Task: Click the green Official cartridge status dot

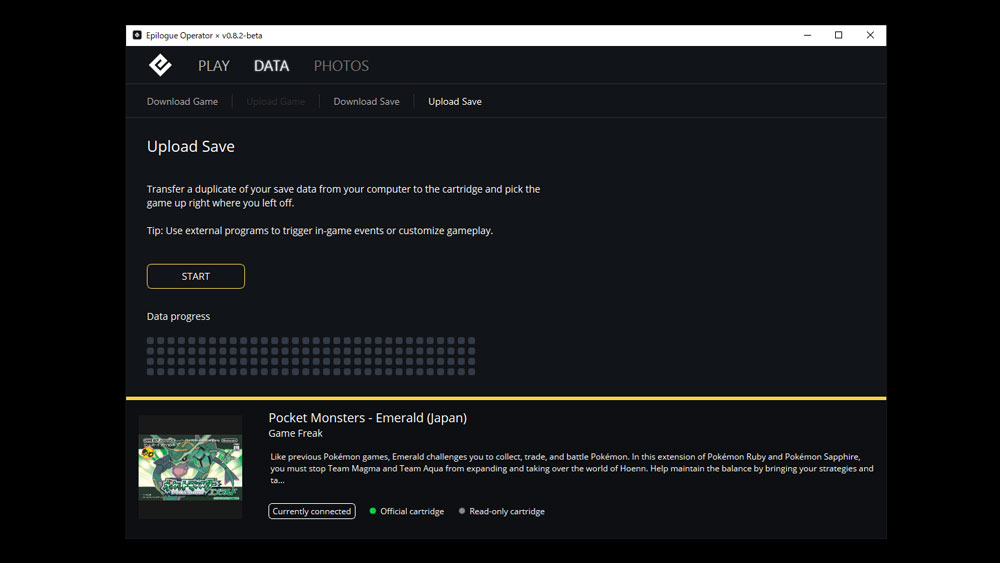Action: pyautogui.click(x=373, y=511)
